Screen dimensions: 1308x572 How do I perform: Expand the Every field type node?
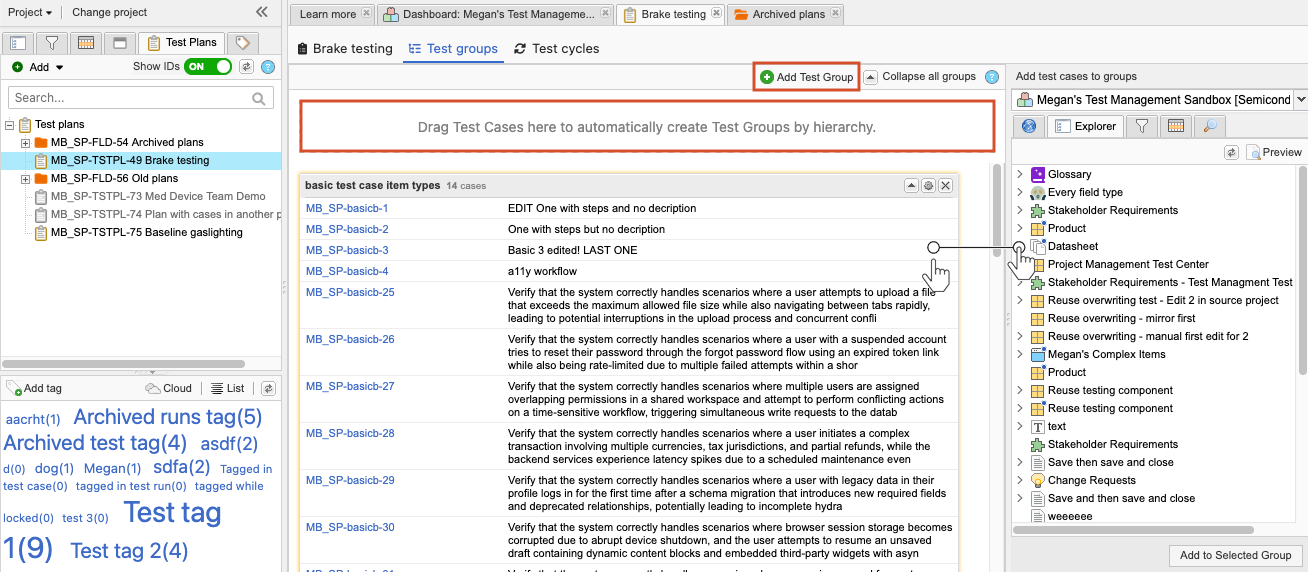click(x=1020, y=192)
